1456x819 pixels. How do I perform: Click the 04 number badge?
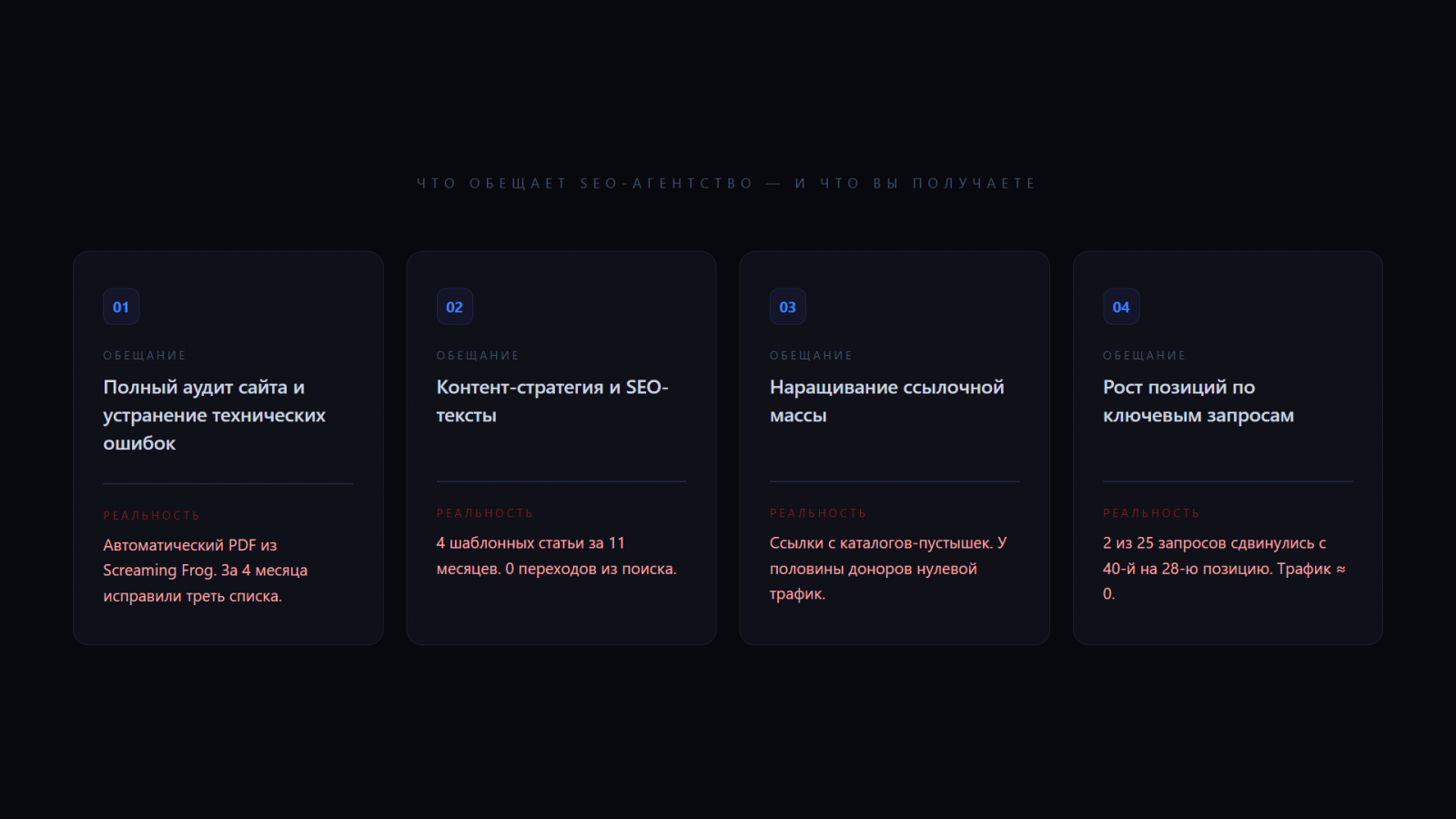[x=1121, y=308]
